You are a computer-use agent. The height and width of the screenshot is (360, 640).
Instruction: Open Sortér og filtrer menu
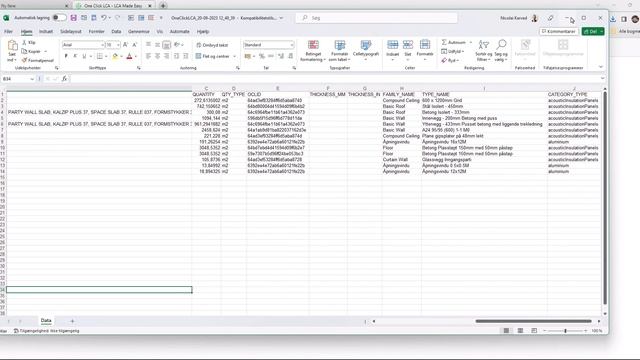click(484, 51)
